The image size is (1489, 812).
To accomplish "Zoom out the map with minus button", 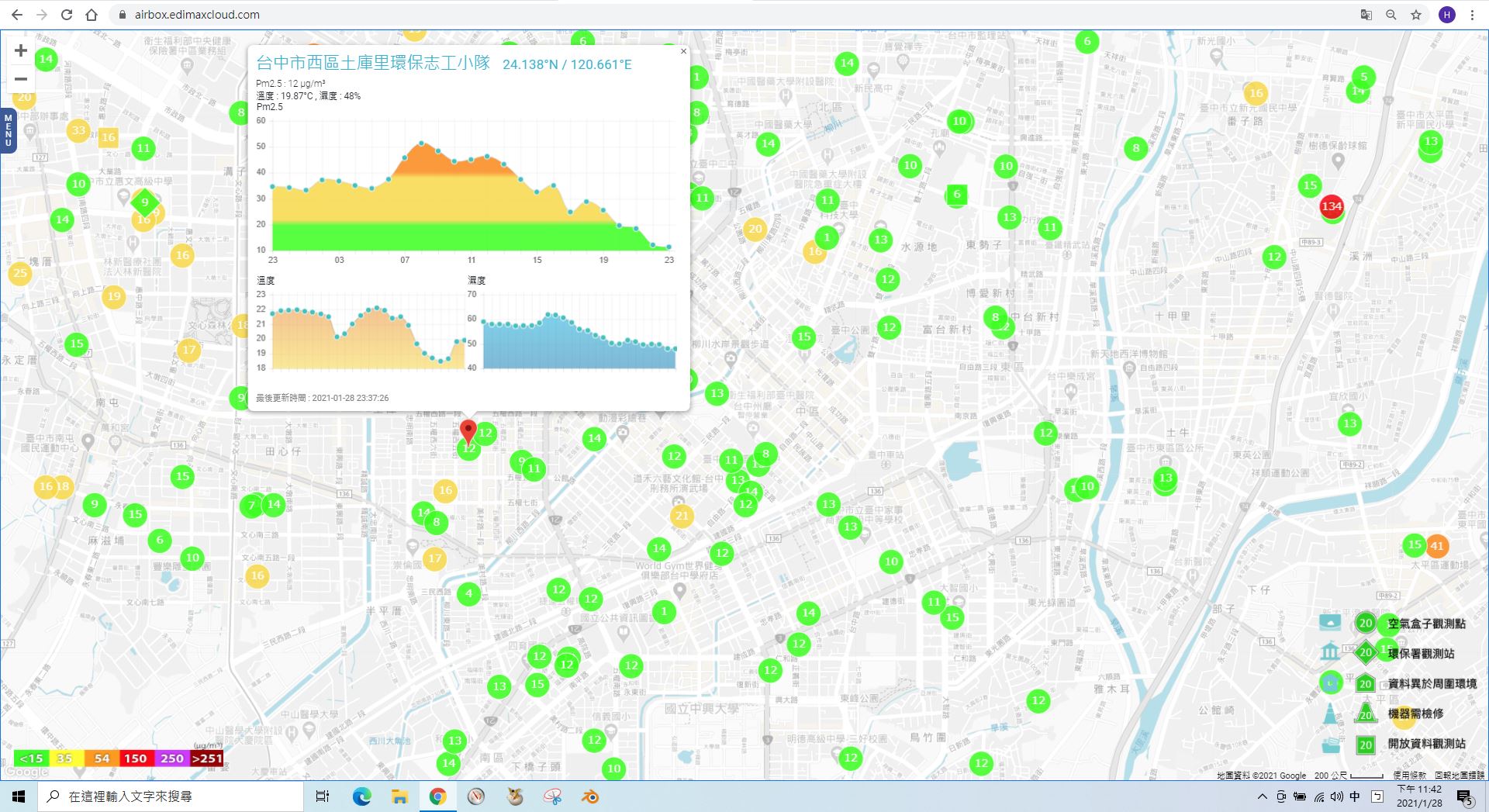I will point(21,78).
